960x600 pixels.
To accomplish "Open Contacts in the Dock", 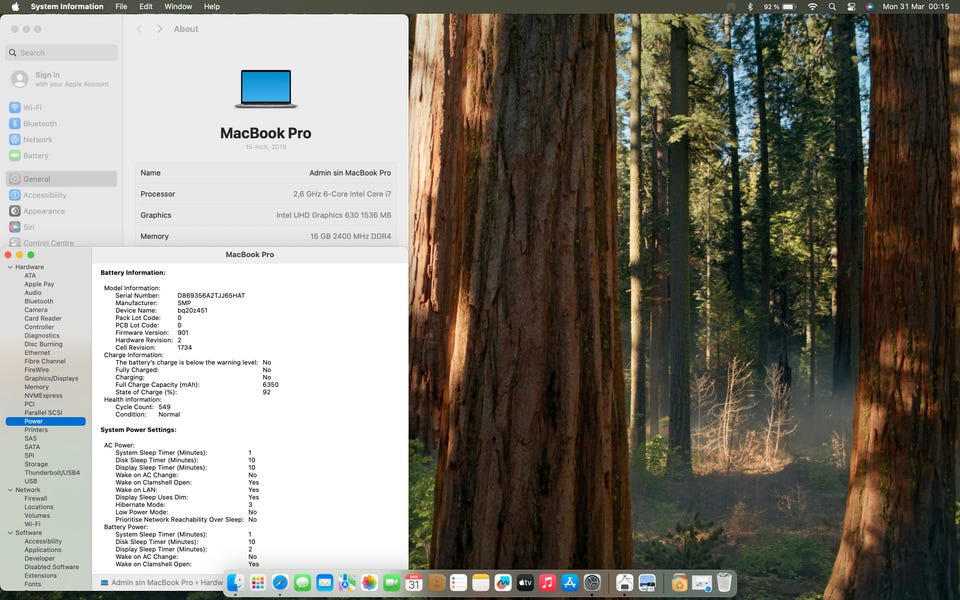I will pyautogui.click(x=437, y=582).
